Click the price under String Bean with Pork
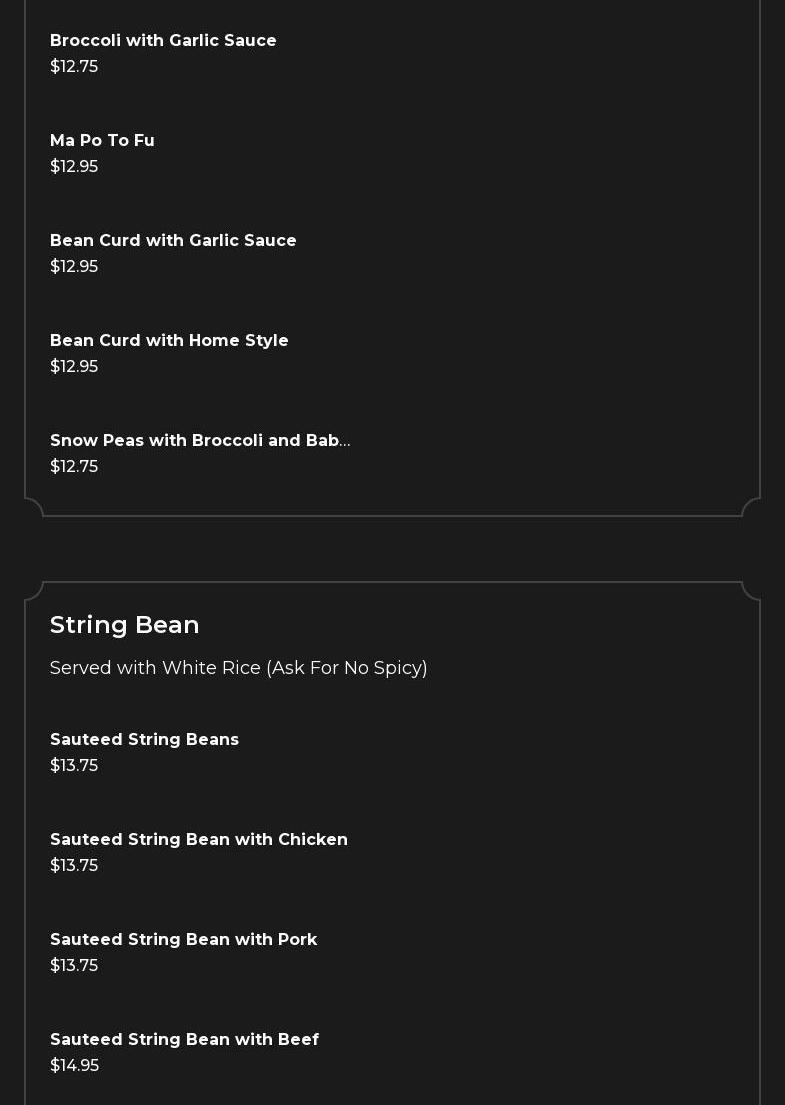 tap(74, 965)
